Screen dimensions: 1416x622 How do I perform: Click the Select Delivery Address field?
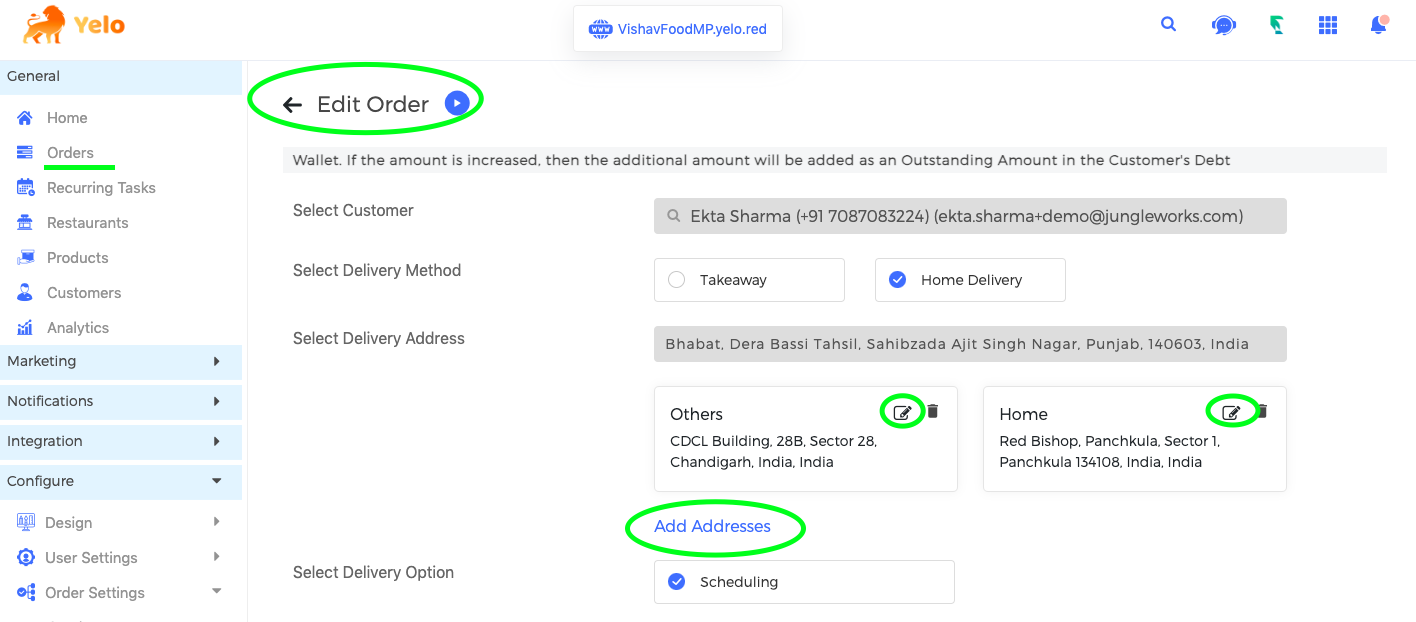point(970,344)
